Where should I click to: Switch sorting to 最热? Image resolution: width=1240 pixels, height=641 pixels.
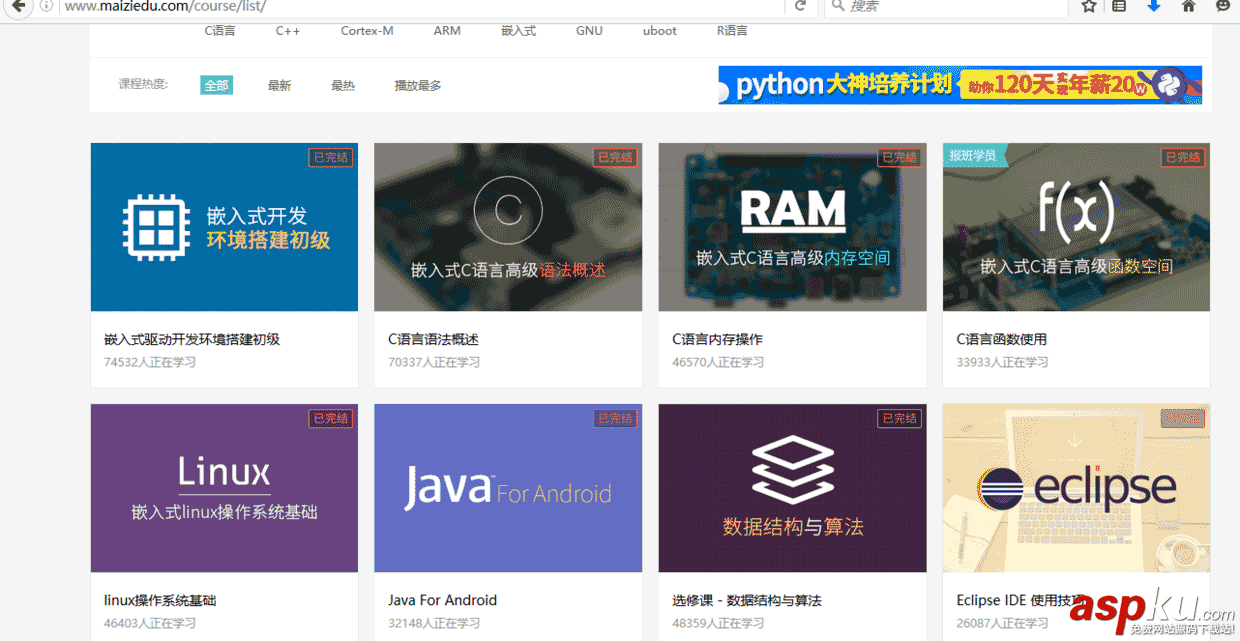coord(343,85)
